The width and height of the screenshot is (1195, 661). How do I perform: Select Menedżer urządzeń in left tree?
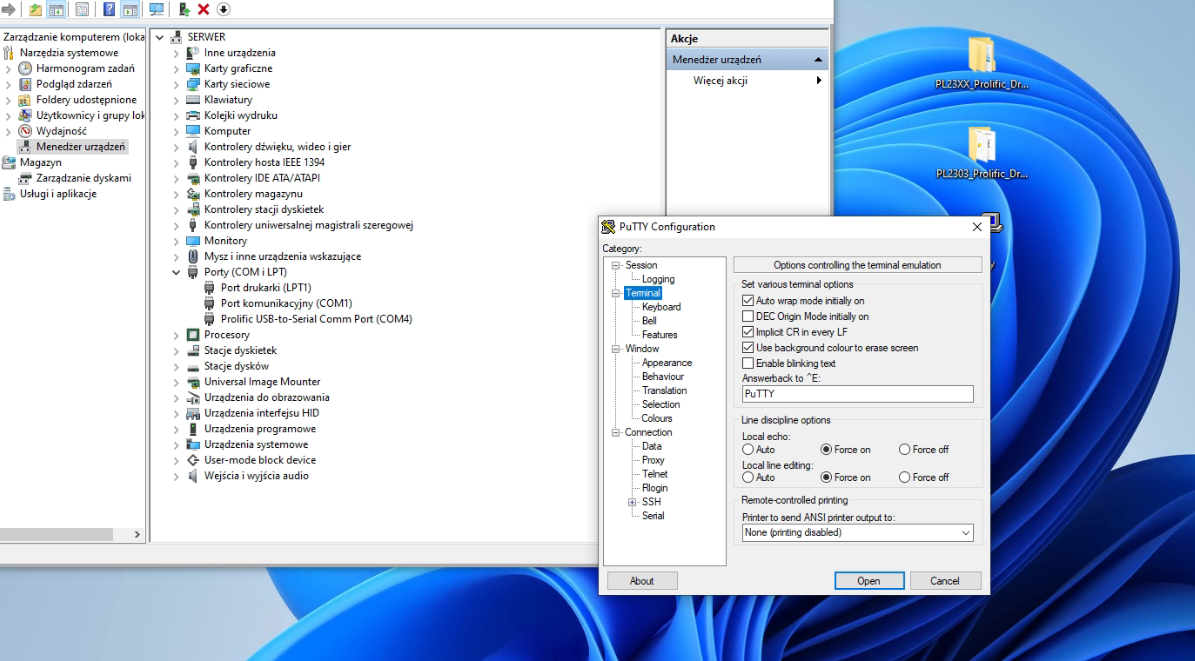coord(80,146)
